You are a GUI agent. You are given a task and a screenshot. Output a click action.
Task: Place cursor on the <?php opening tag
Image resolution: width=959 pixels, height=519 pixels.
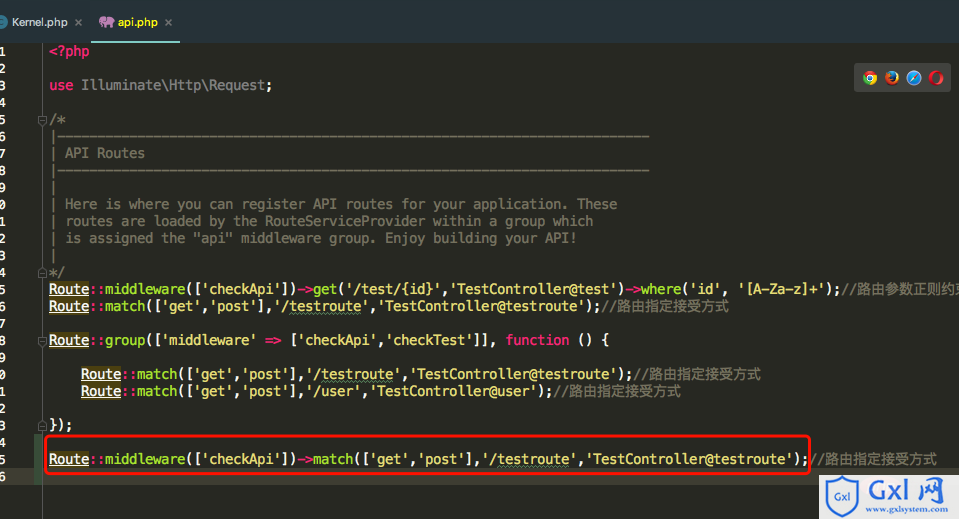click(x=69, y=51)
